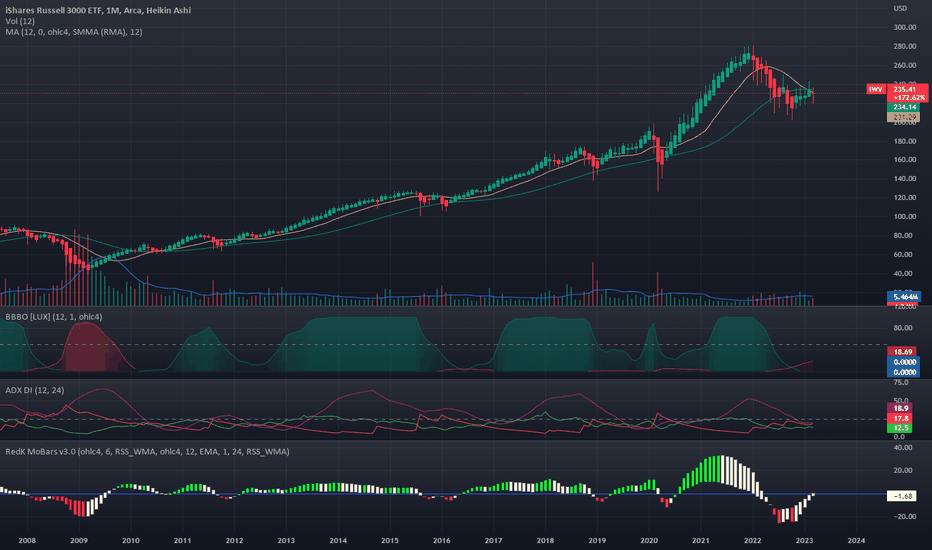932x550 pixels.
Task: Click the 2021 time axis label
Action: point(701,540)
